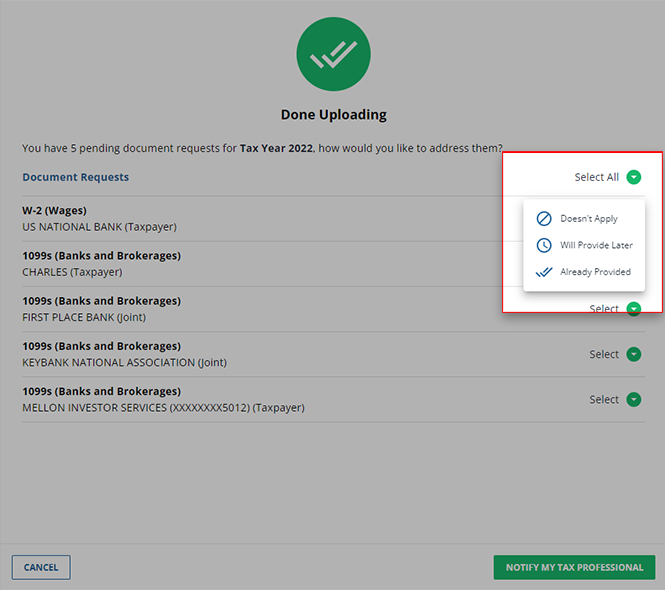Viewport: 665px width, 590px height.
Task: Click the green arrow beside Select All
Action: click(633, 177)
